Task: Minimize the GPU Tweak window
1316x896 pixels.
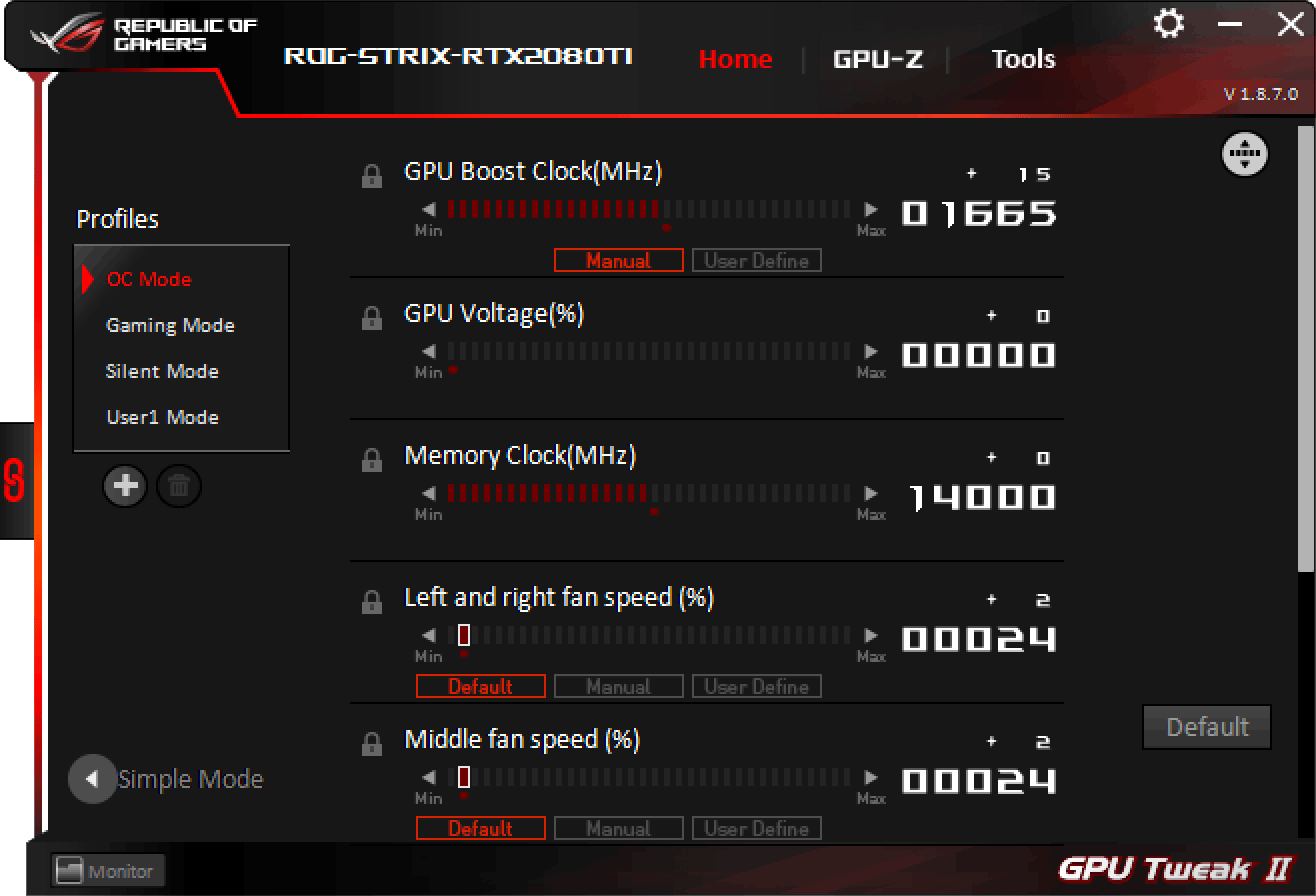Action: [1230, 24]
